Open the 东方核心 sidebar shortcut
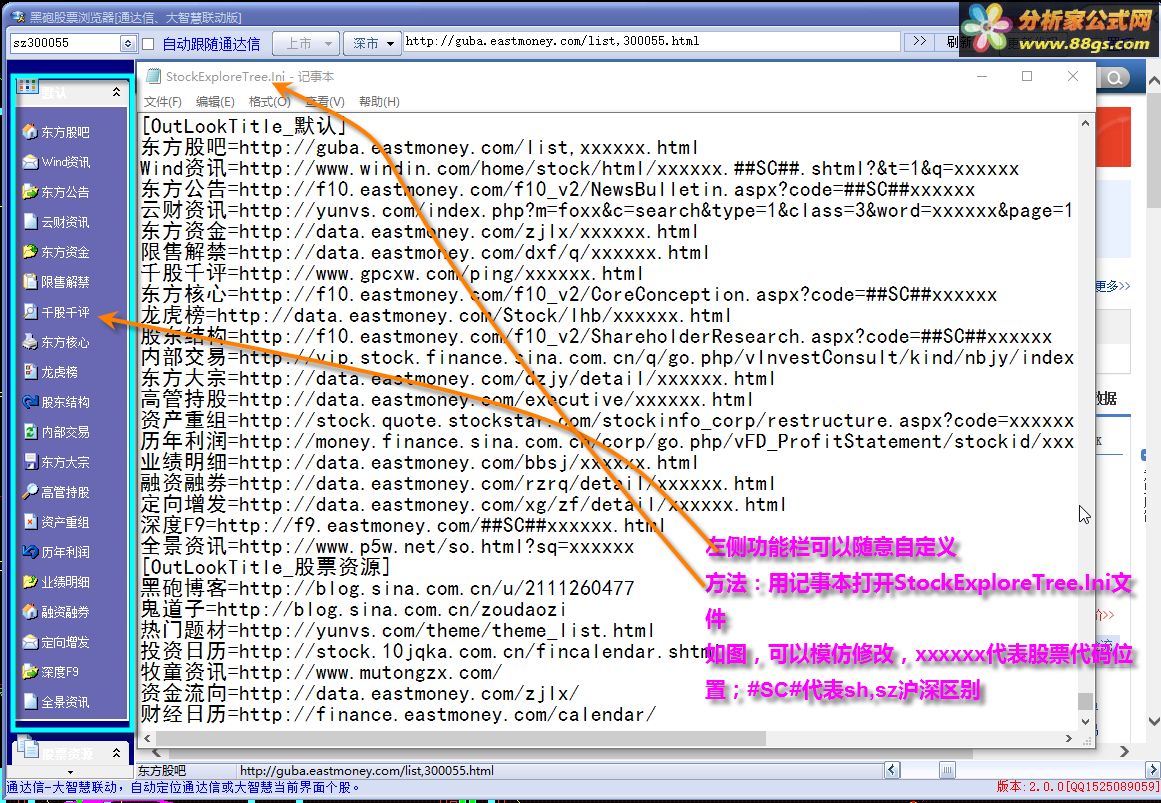Image resolution: width=1161 pixels, height=803 pixels. (56, 341)
